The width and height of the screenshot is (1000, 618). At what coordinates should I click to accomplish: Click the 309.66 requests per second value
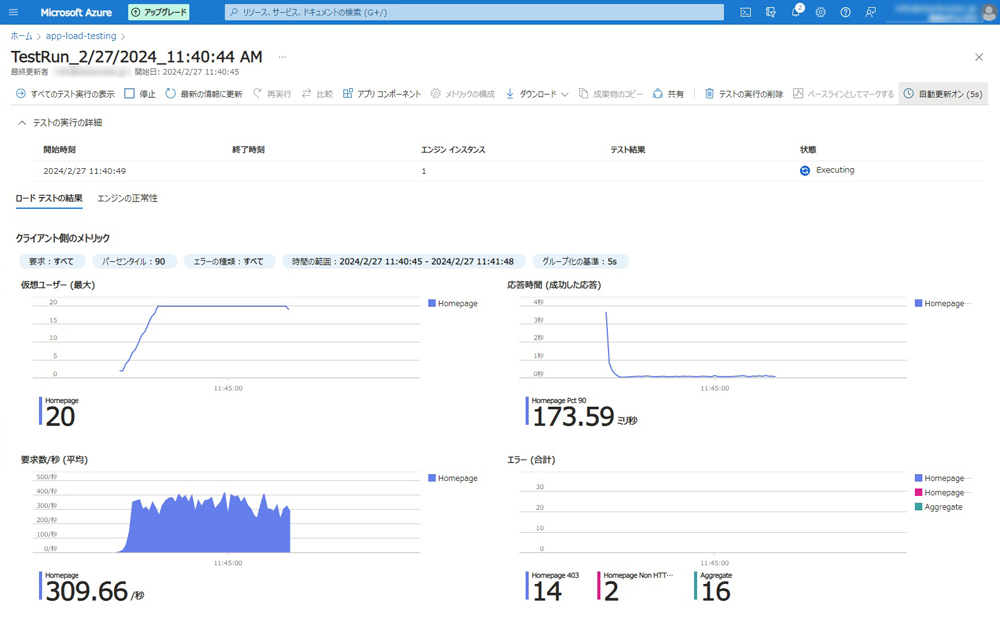point(87,591)
